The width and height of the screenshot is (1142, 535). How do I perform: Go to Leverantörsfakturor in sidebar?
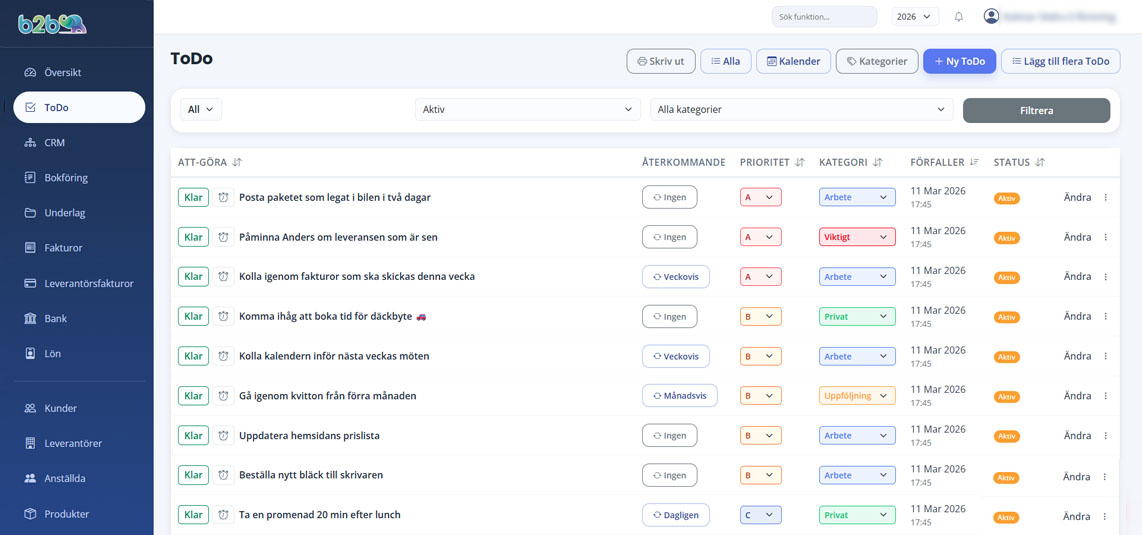[x=88, y=283]
